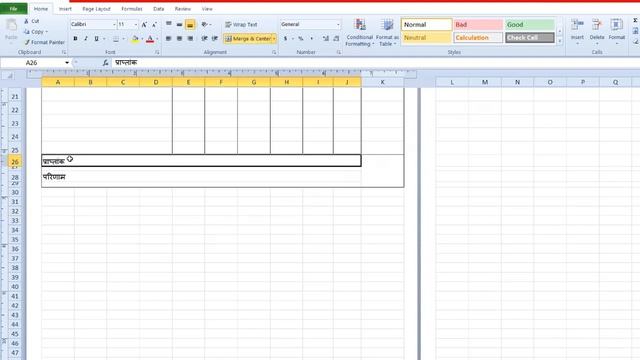
Task: Click the Cut command
Action: click(x=32, y=21)
